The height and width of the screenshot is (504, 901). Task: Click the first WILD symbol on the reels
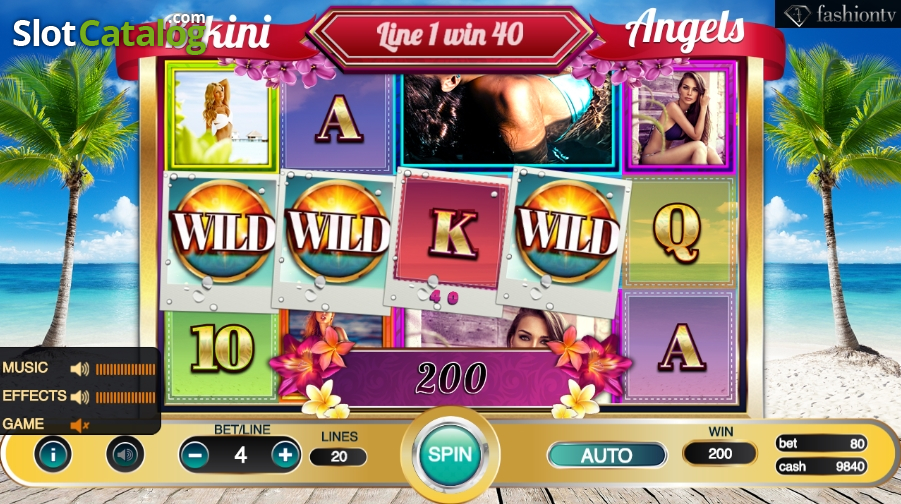pyautogui.click(x=222, y=234)
